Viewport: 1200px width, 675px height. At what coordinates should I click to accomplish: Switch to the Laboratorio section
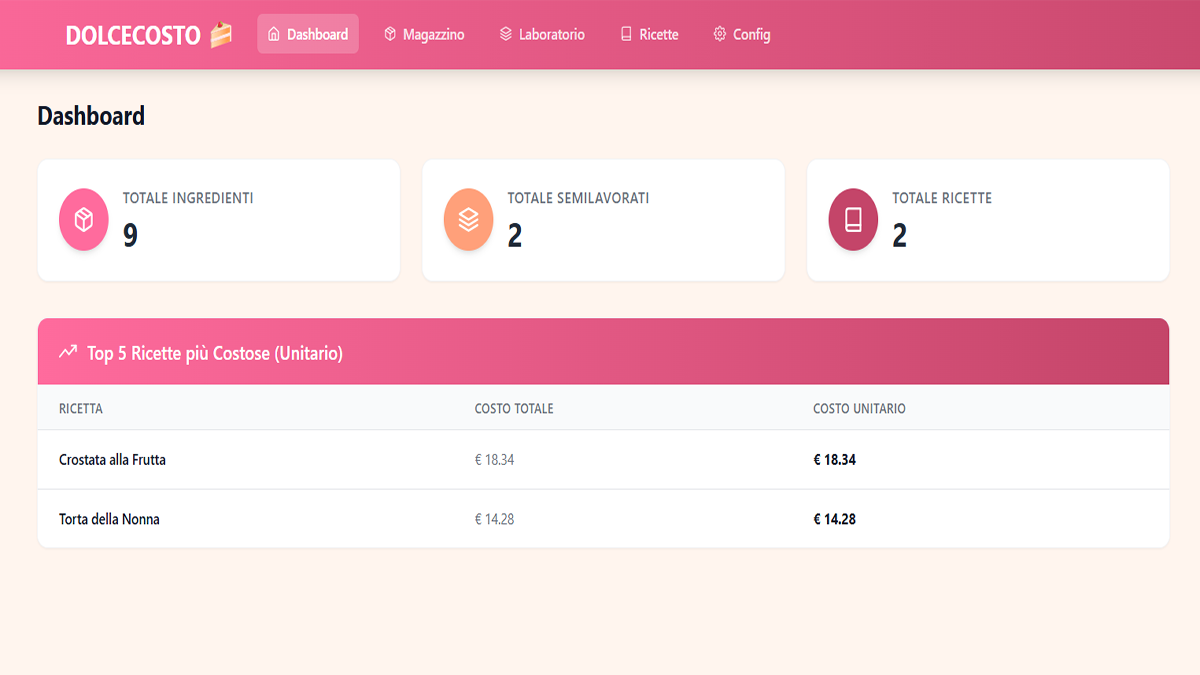pyautogui.click(x=542, y=34)
